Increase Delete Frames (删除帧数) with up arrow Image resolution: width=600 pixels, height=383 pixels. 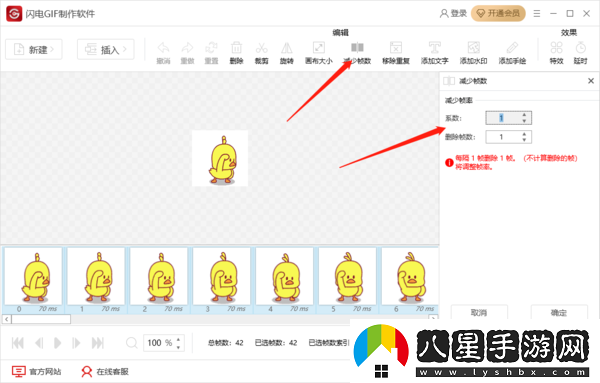[x=525, y=134]
